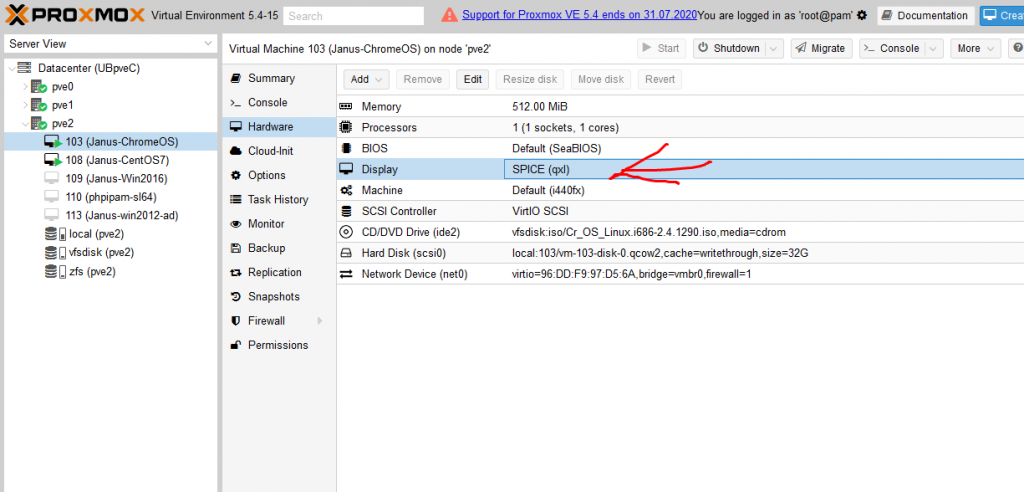Open the Snapshots tab

280,297
